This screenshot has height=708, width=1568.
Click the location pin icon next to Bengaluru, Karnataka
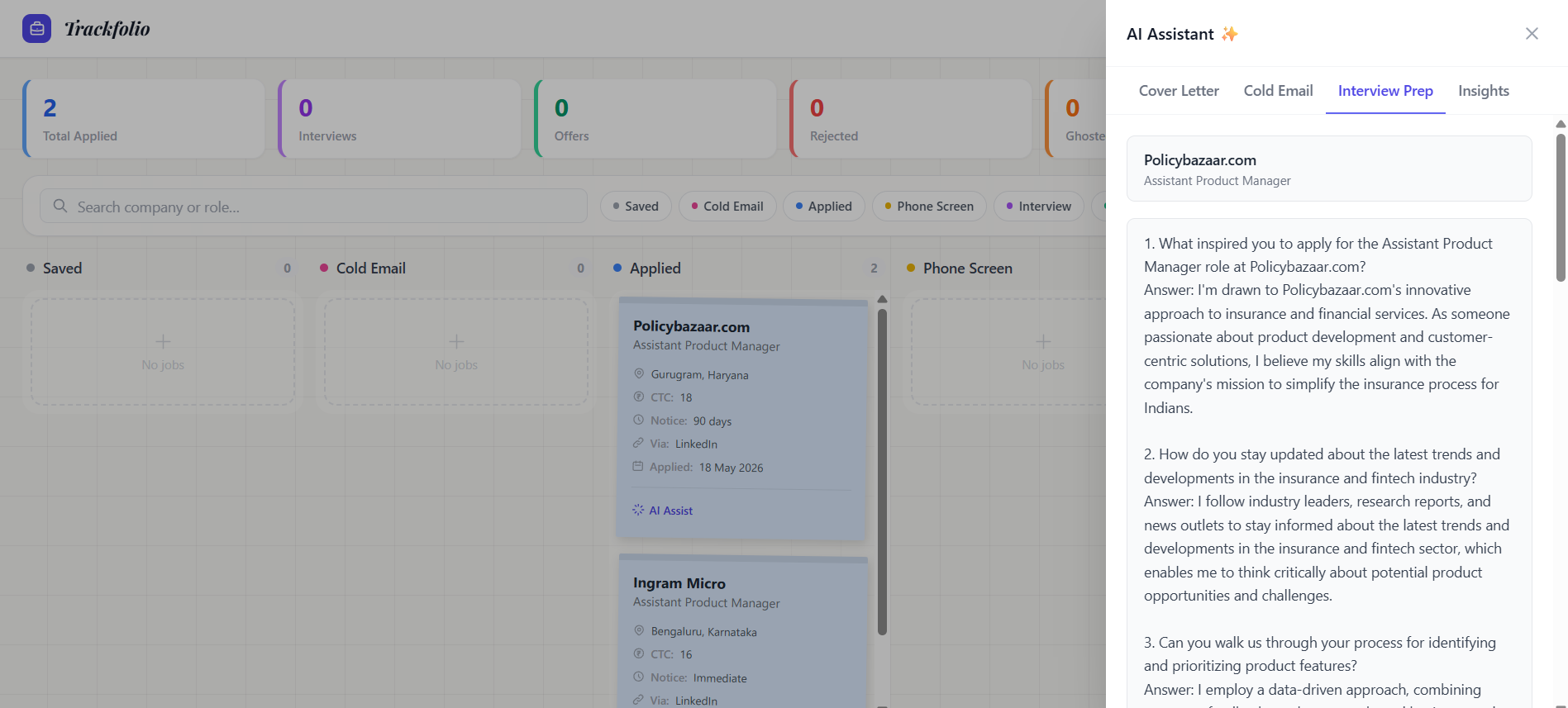point(639,630)
